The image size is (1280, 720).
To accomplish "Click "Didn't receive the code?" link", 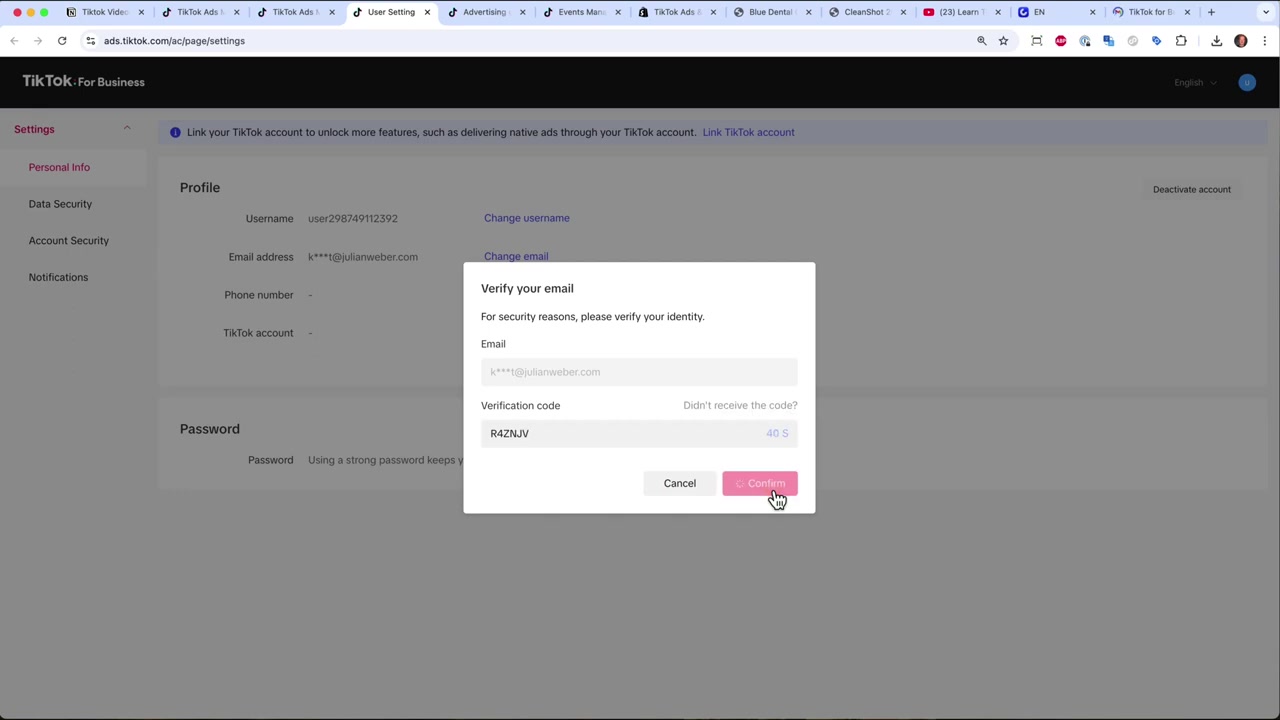I will (740, 406).
